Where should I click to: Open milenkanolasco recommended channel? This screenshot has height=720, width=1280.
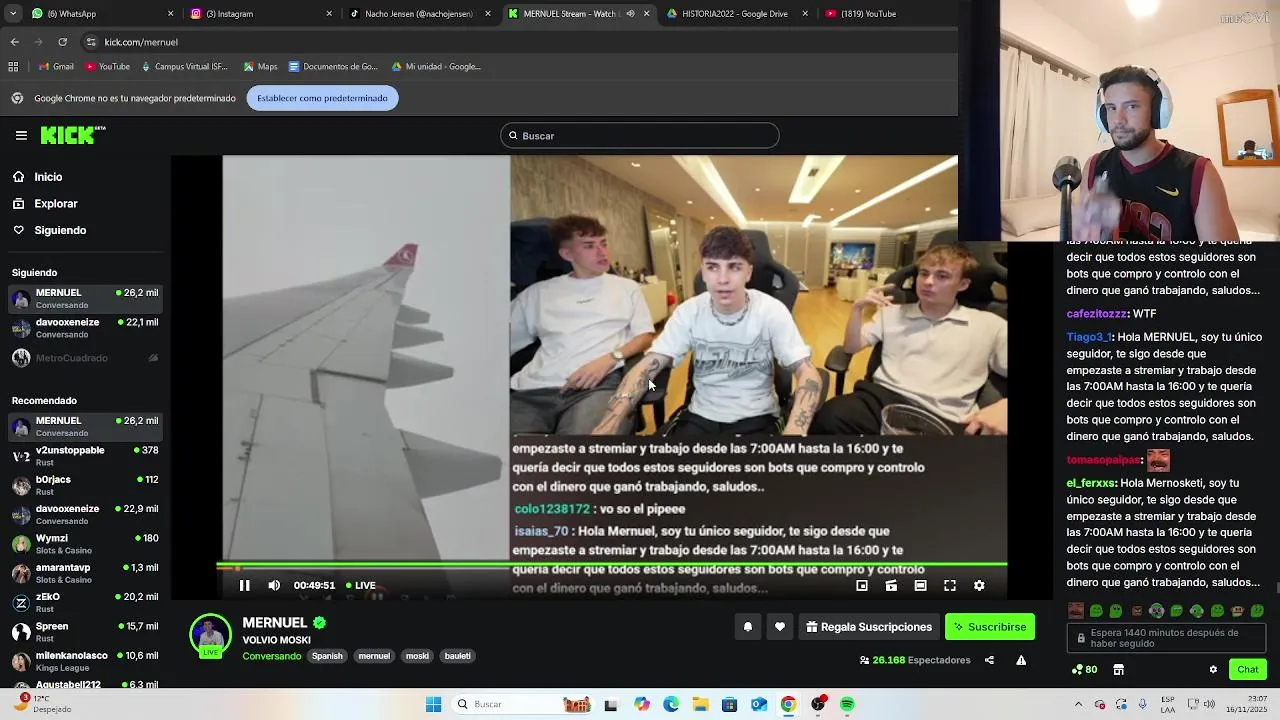pyautogui.click(x=85, y=661)
